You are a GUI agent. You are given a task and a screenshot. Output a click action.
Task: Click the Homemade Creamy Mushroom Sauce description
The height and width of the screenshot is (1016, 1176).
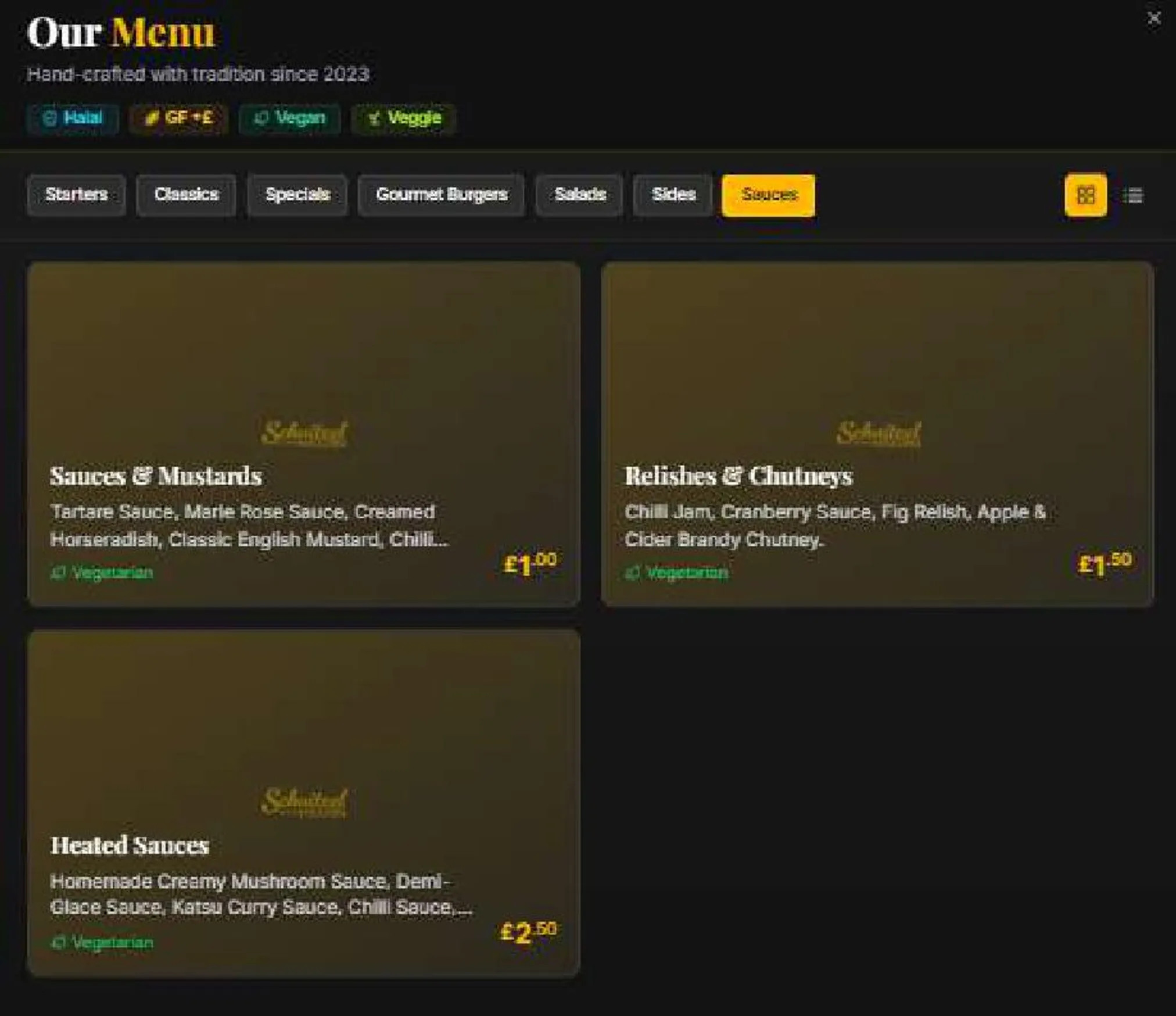point(261,894)
